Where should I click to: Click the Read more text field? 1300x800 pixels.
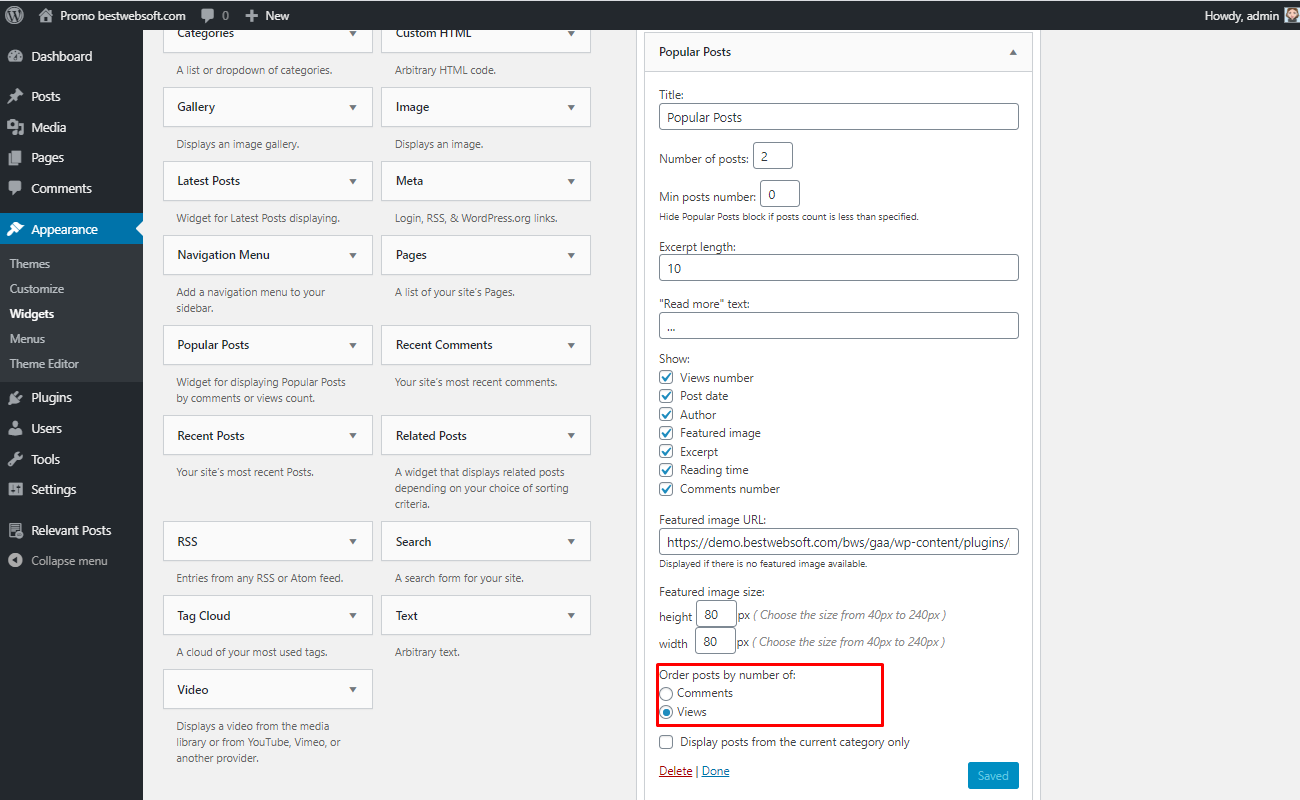click(x=839, y=326)
